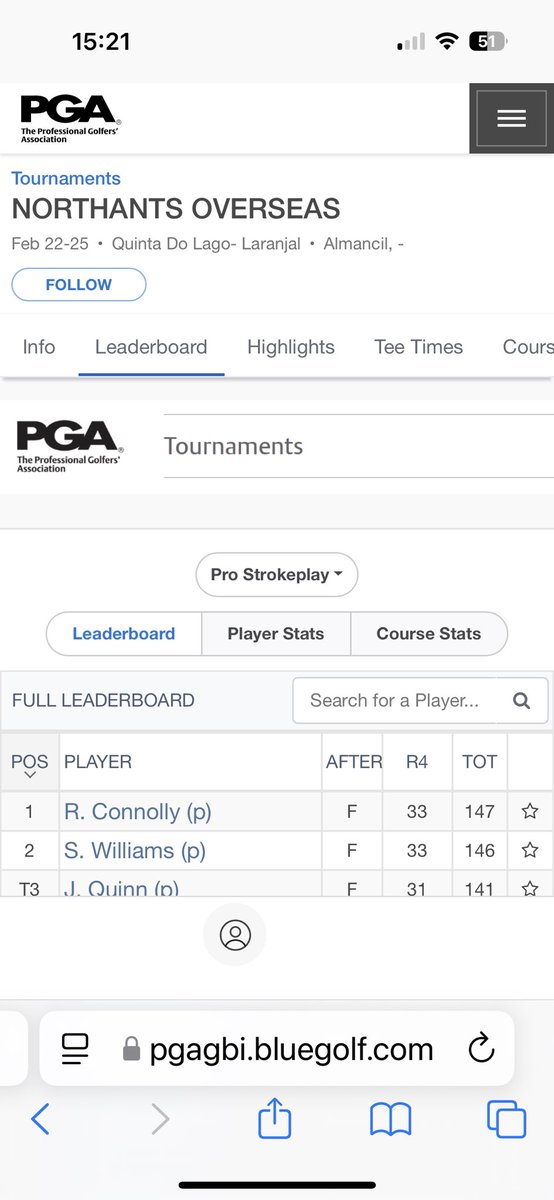Open page reader format icon in address bar
The image size is (554, 1200).
(76, 1048)
